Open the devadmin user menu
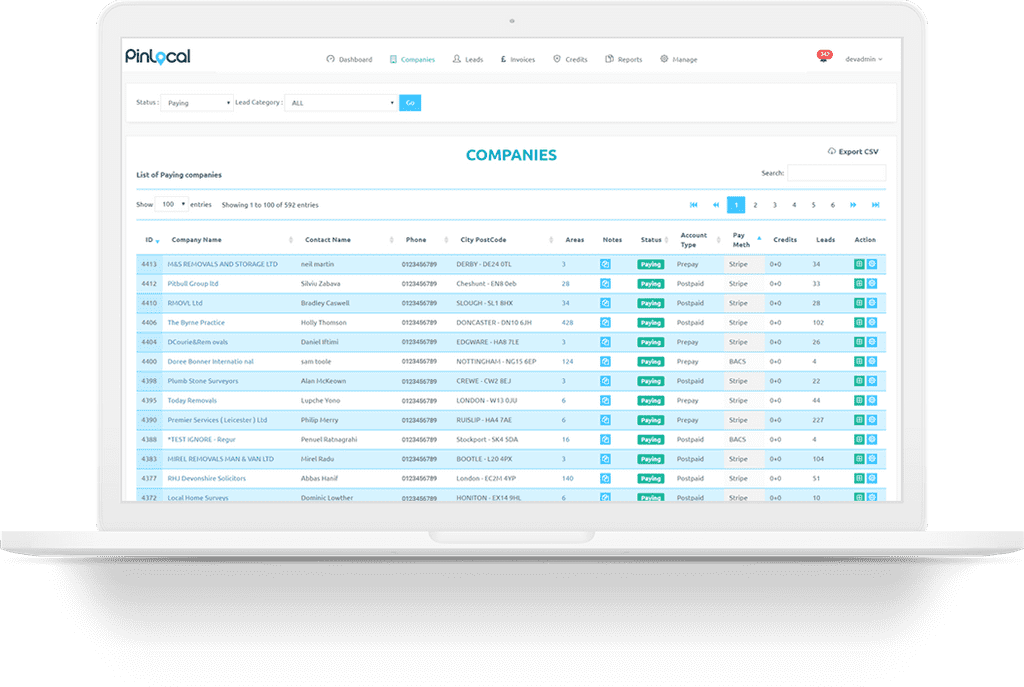 coord(863,60)
